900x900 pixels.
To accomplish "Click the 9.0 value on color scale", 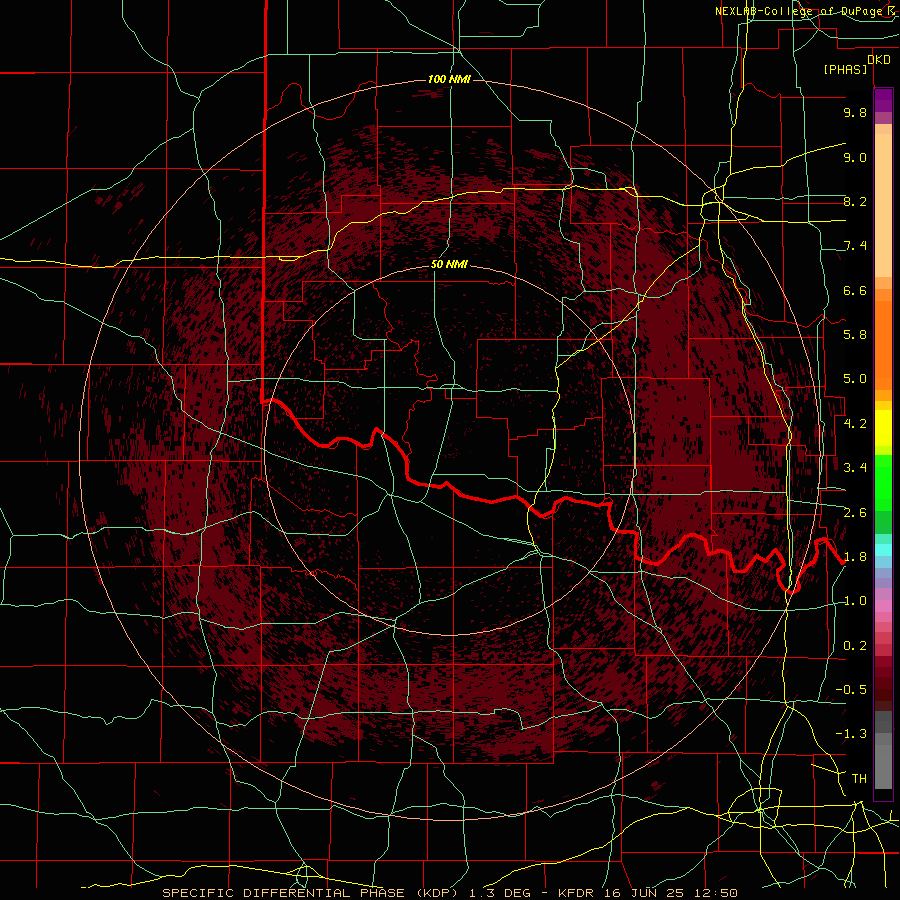I will (855, 158).
